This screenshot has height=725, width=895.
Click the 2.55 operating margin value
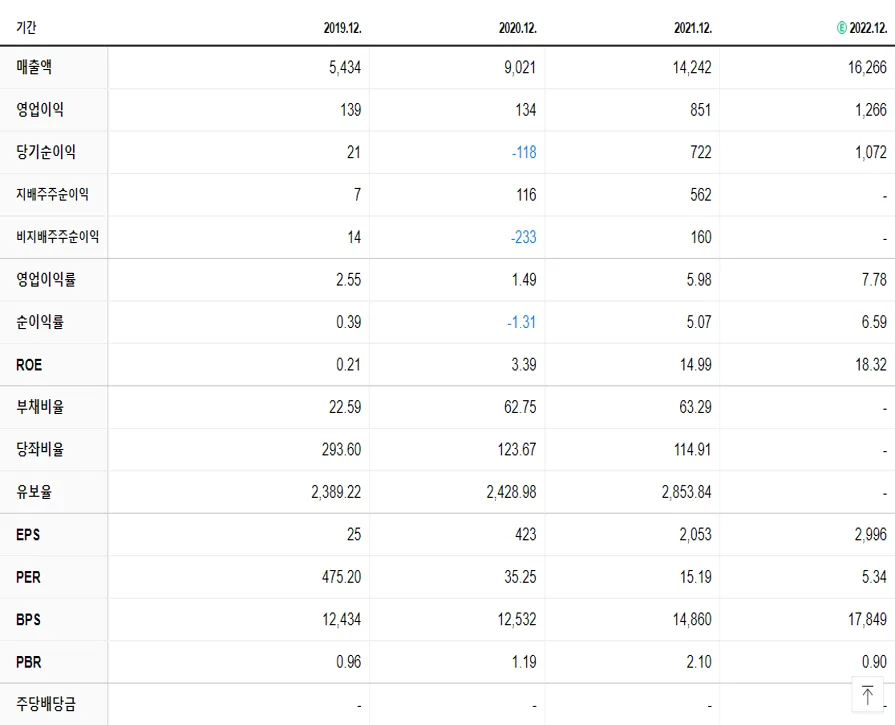click(348, 280)
